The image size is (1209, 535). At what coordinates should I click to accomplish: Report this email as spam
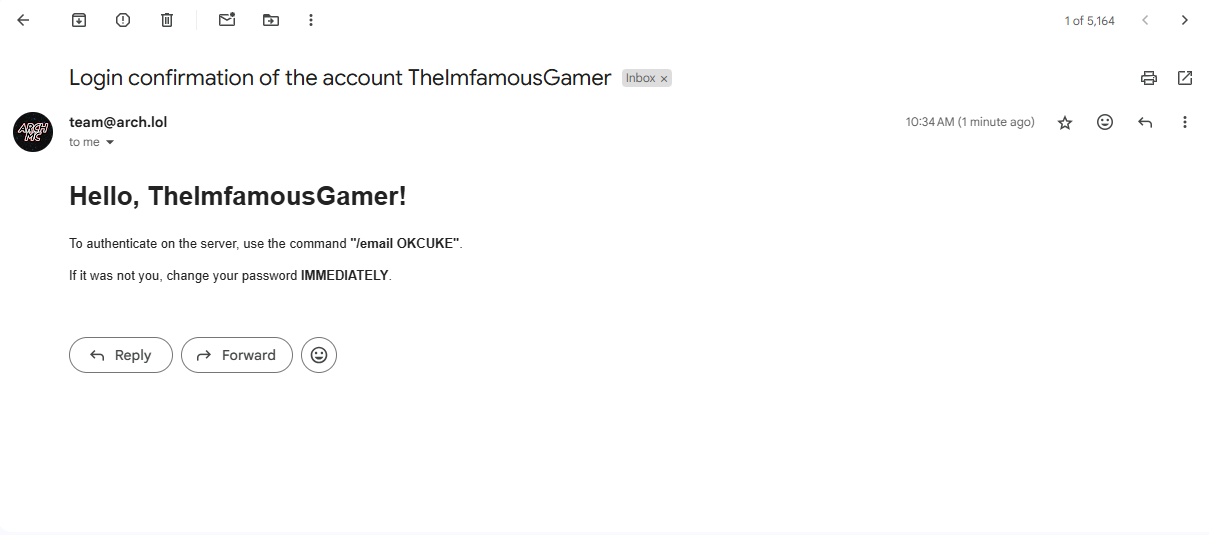point(123,20)
